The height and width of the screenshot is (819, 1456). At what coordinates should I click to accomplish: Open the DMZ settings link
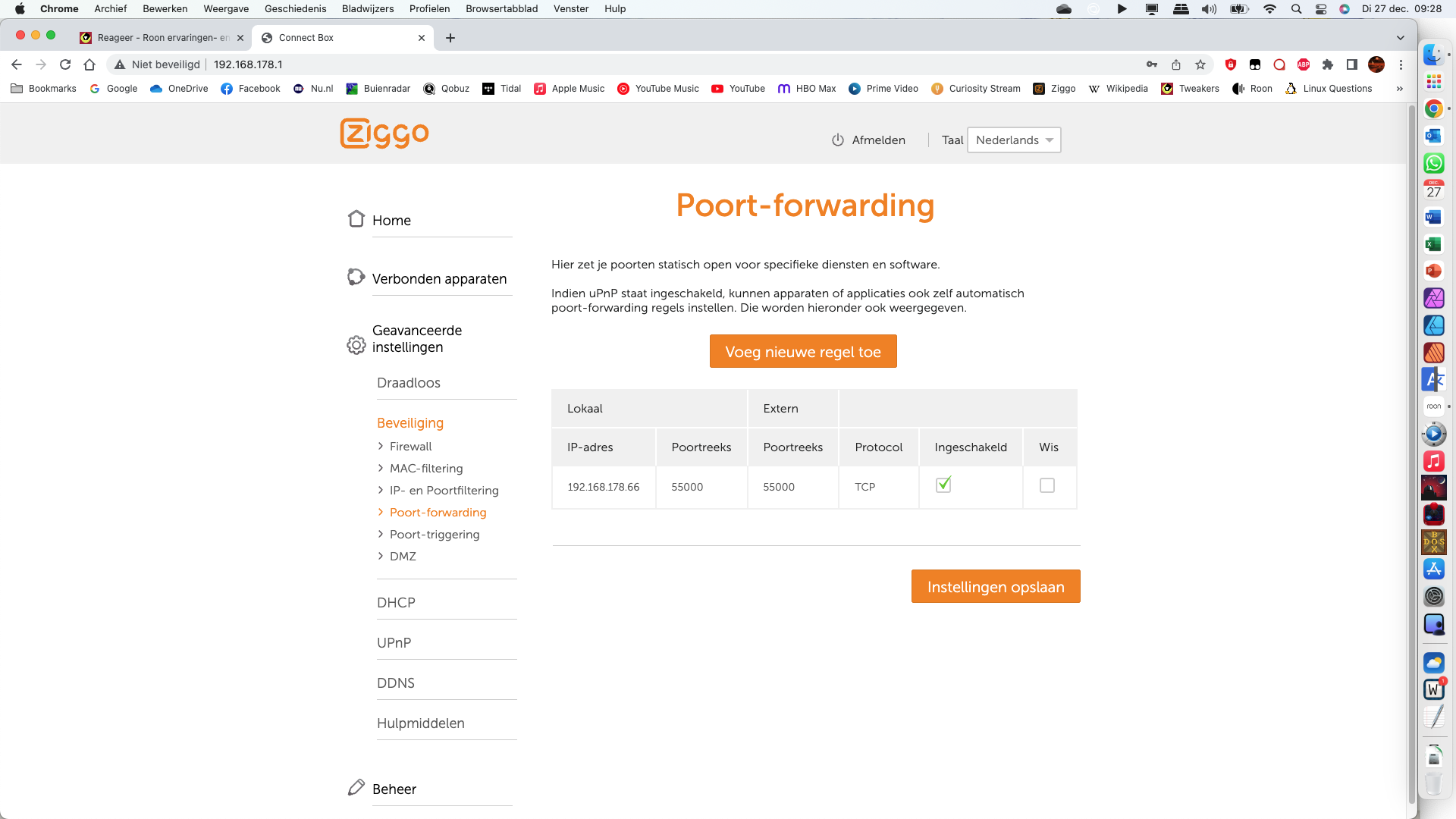403,557
